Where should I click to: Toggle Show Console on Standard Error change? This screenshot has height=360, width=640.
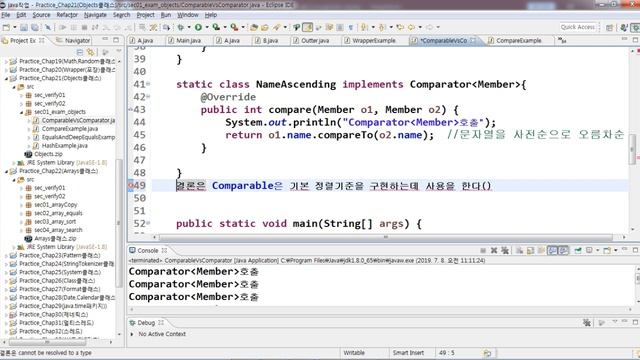(x=563, y=250)
